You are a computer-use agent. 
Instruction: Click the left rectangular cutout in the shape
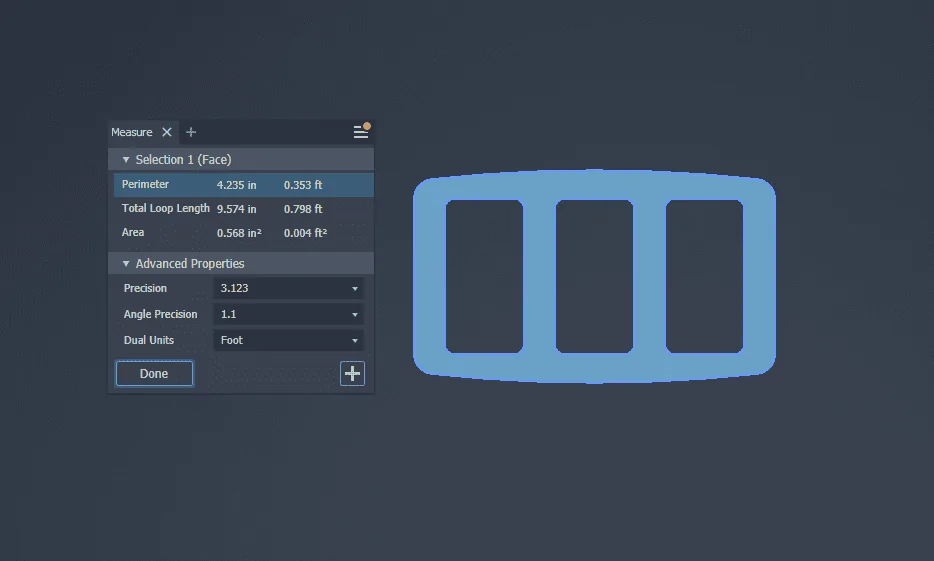pyautogui.click(x=484, y=276)
